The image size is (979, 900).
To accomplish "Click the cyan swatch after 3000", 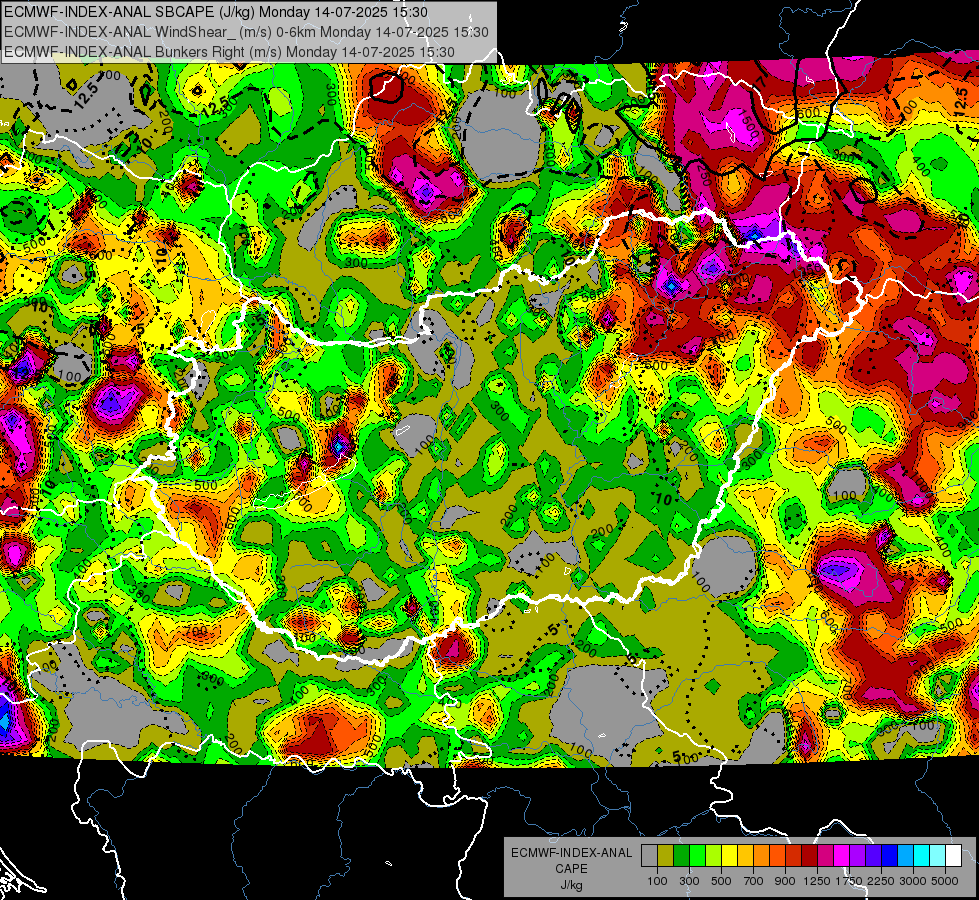I will pyautogui.click(x=922, y=856).
